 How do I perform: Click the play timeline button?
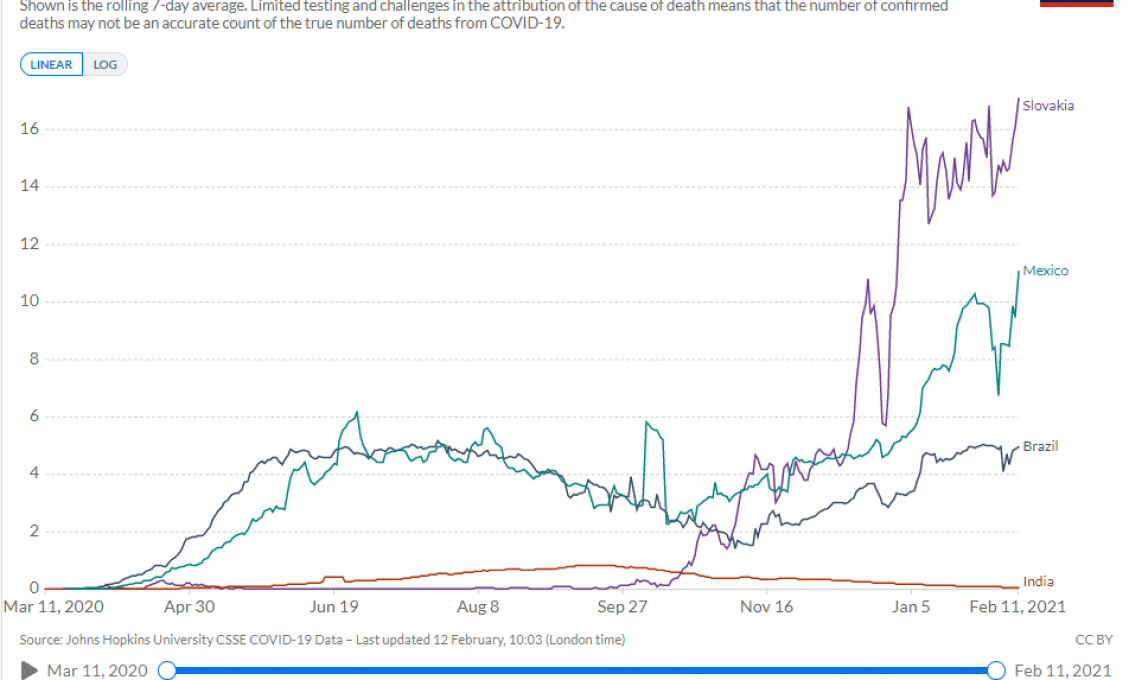(29, 671)
